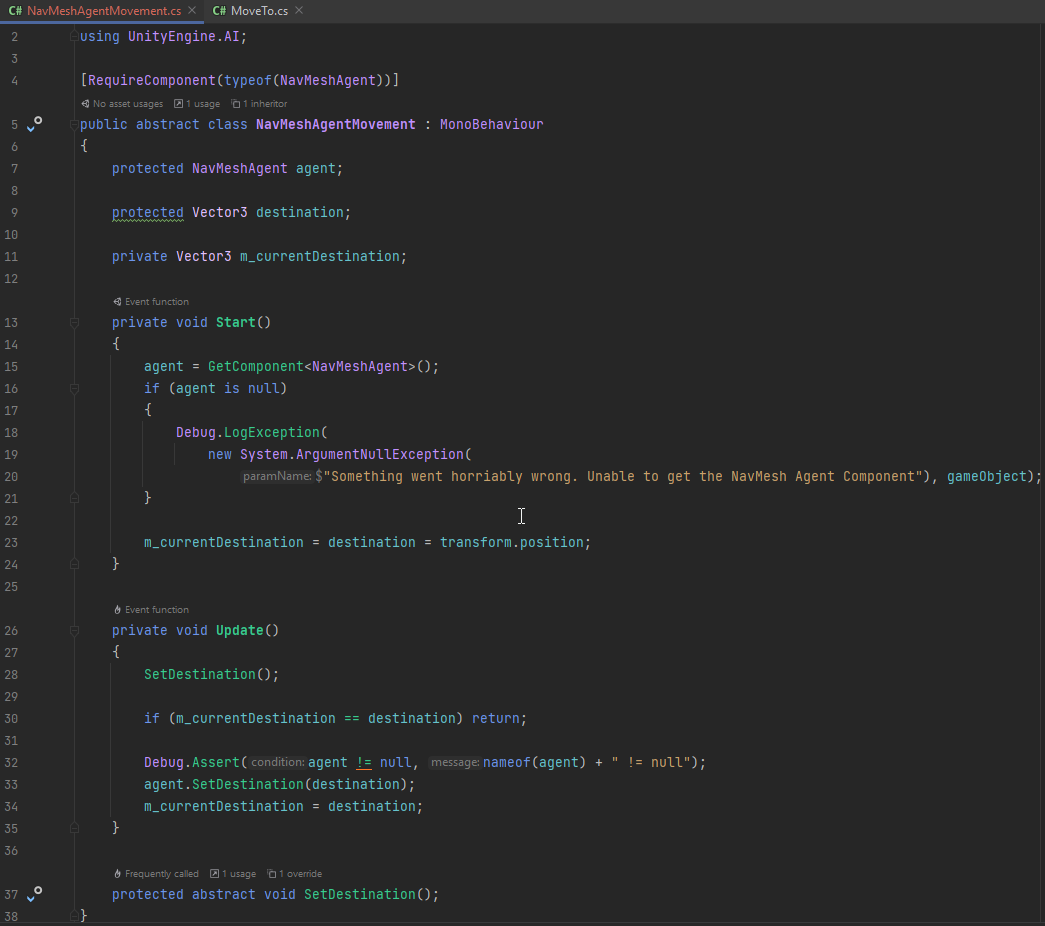Click the 'SetDestination();' call on line 28
The width and height of the screenshot is (1045, 926).
[211, 674]
